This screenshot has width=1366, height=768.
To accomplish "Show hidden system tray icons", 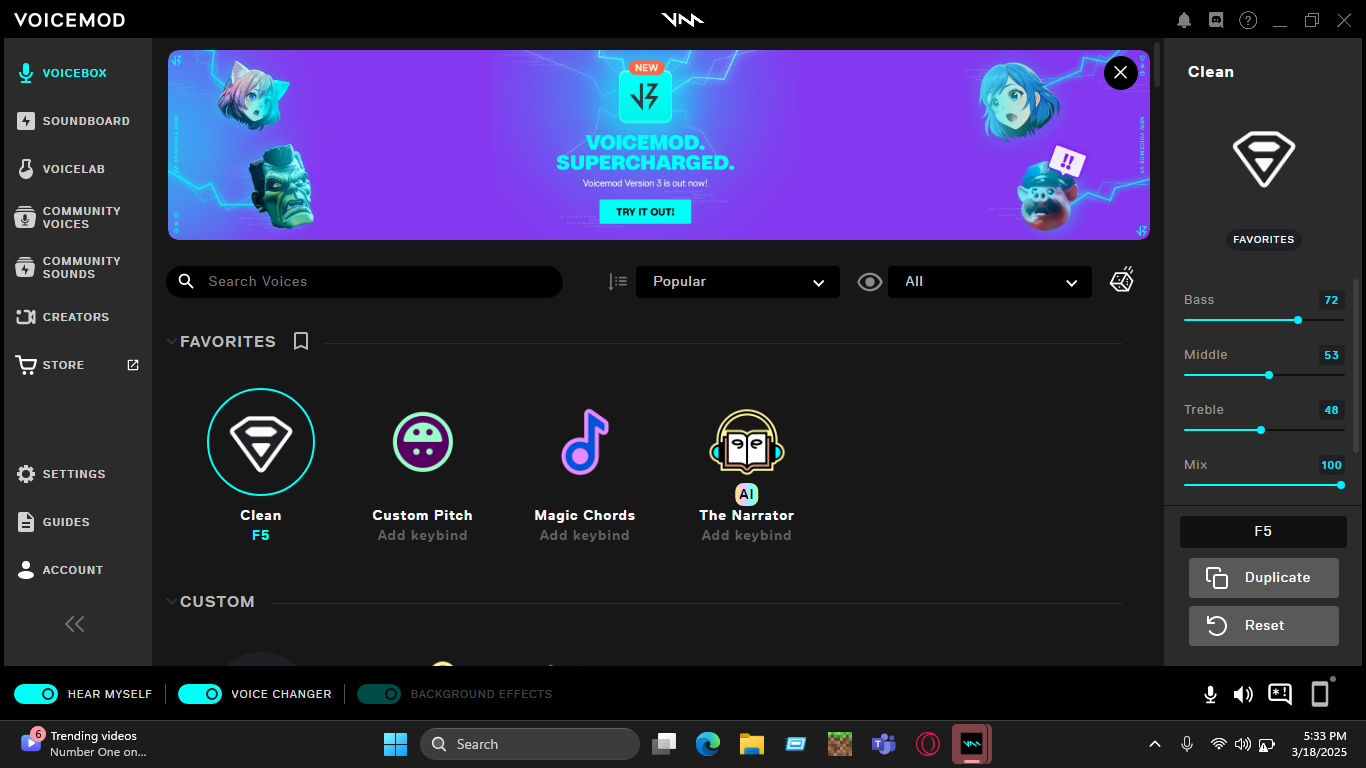I will [1155, 744].
